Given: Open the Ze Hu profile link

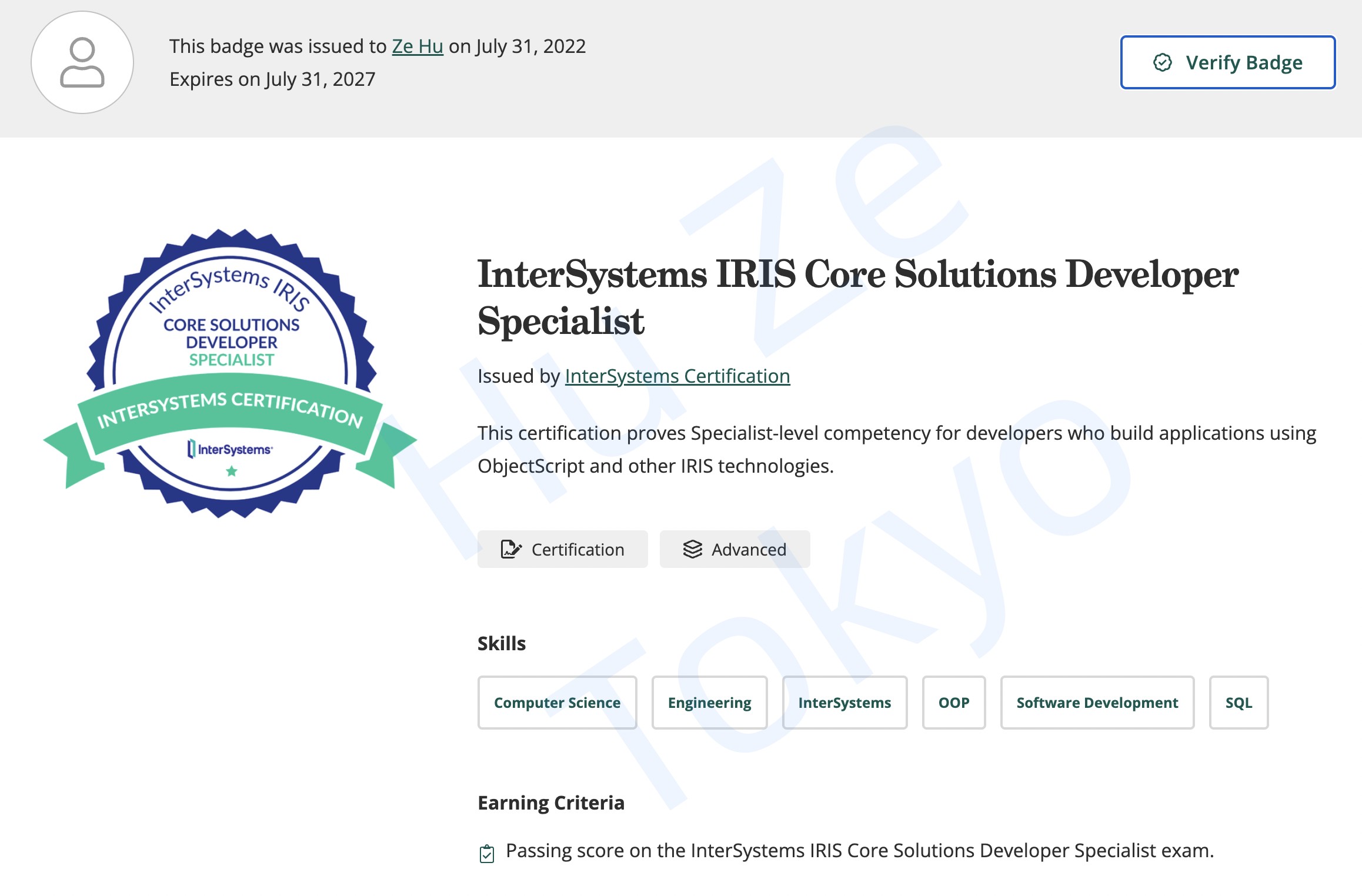Looking at the screenshot, I should [418, 46].
